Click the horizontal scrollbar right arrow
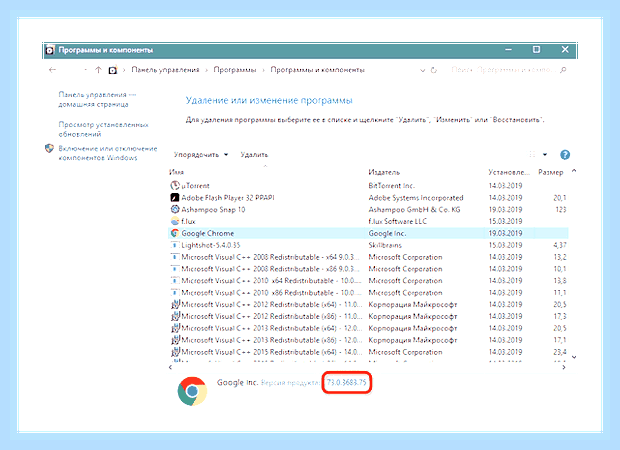 point(564,367)
